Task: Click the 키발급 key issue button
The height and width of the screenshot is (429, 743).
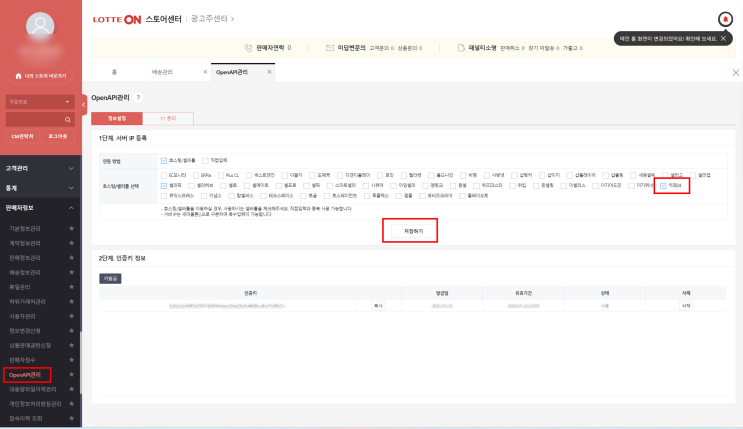Action: [x=110, y=279]
